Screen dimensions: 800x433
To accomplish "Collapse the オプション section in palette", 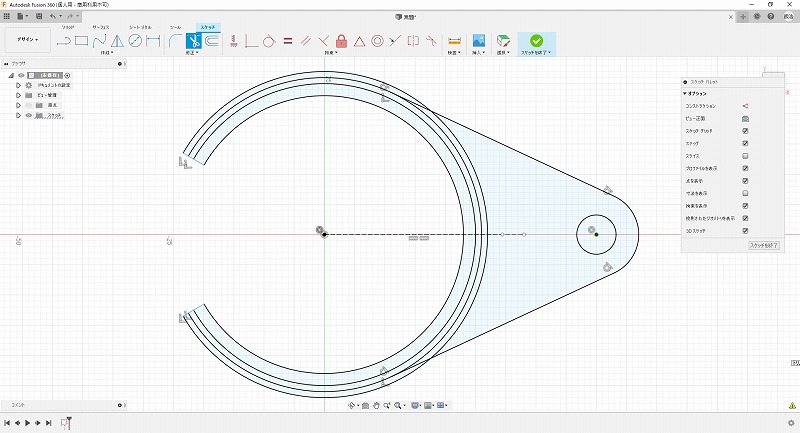I will [x=686, y=93].
